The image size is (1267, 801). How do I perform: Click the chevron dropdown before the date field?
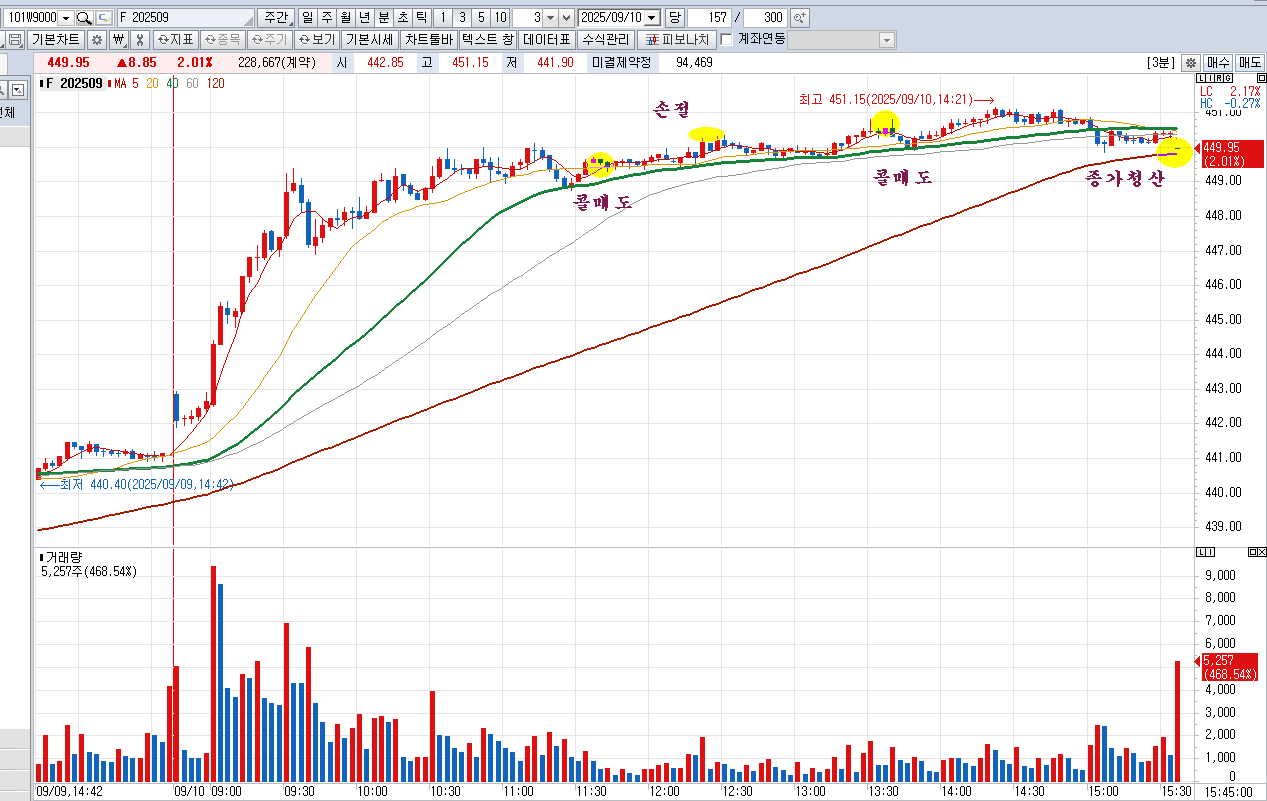pos(567,18)
